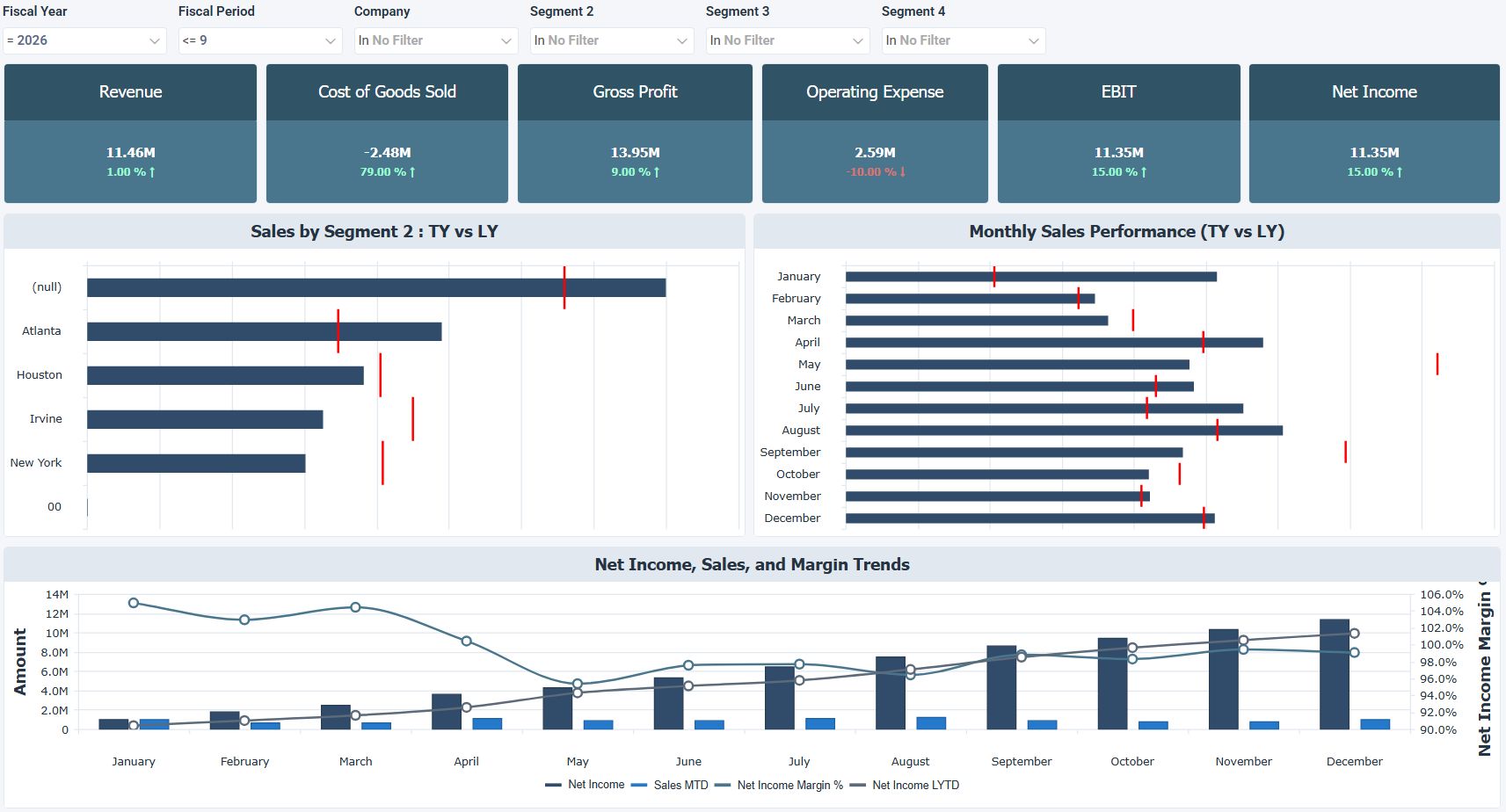Select the April monthly sales bar

1054,343
